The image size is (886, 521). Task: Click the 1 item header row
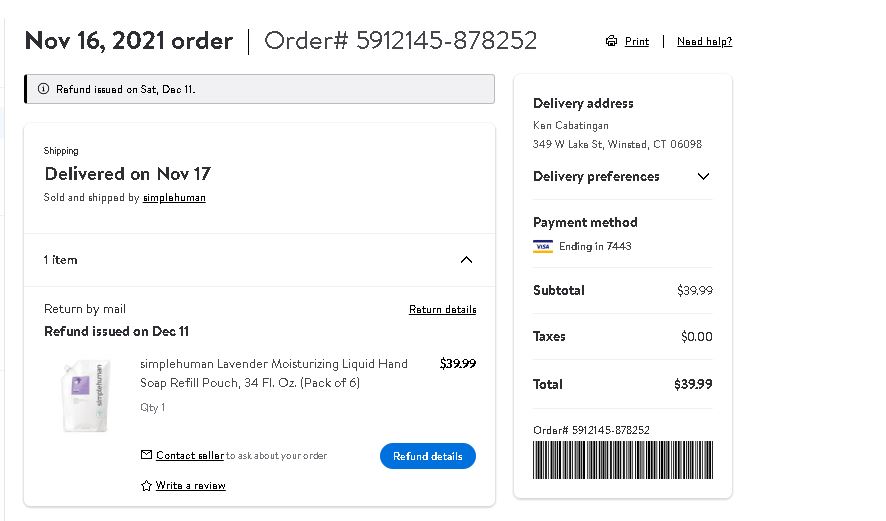[259, 260]
